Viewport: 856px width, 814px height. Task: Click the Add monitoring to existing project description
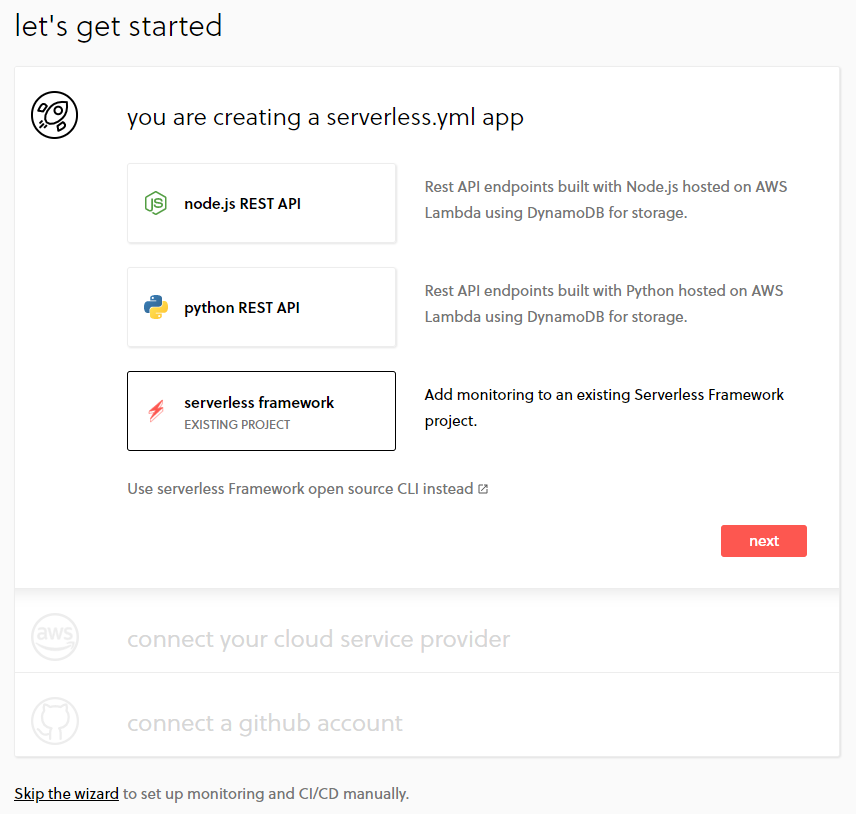(x=604, y=408)
